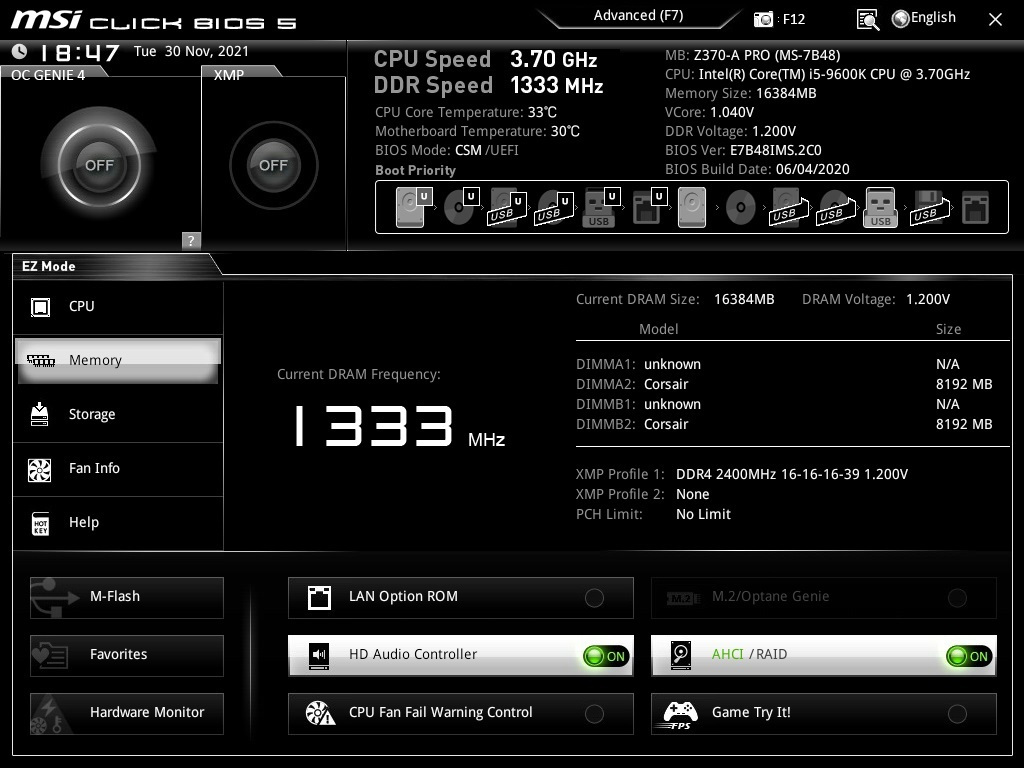
Task: Click the Motherboard Temperature 30°C reading
Action: tap(477, 131)
